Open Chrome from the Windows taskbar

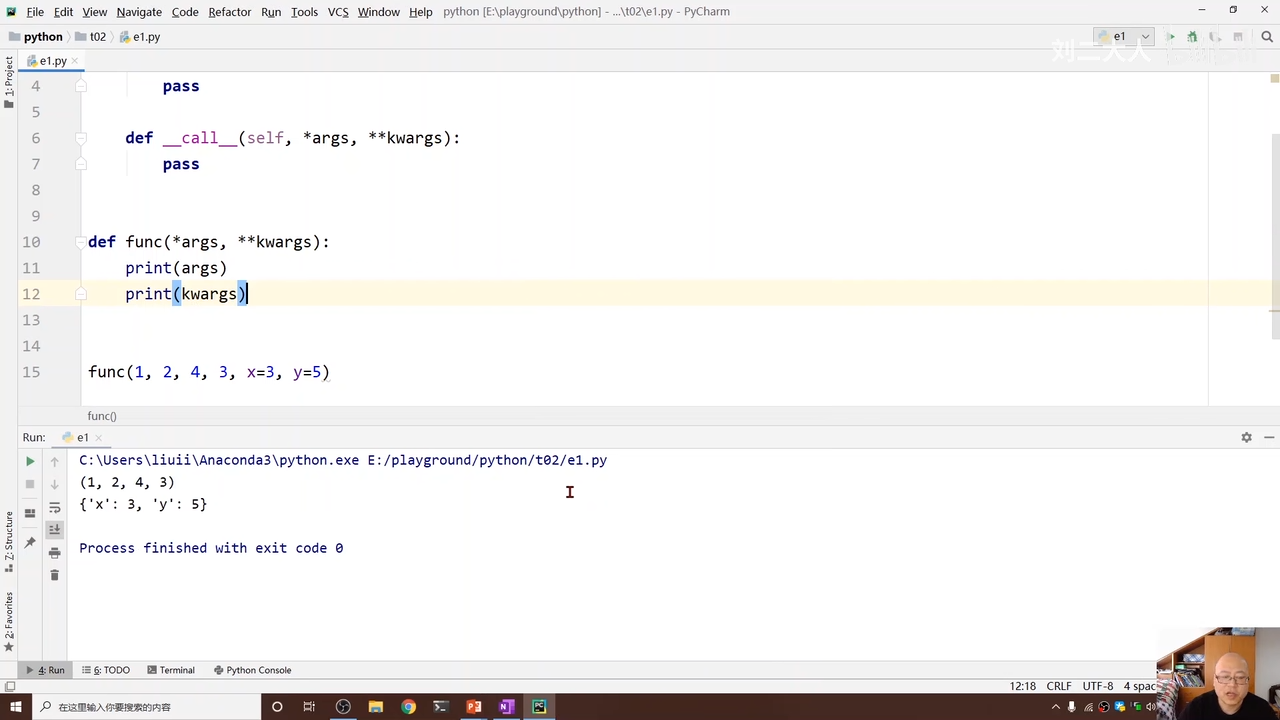tap(408, 707)
